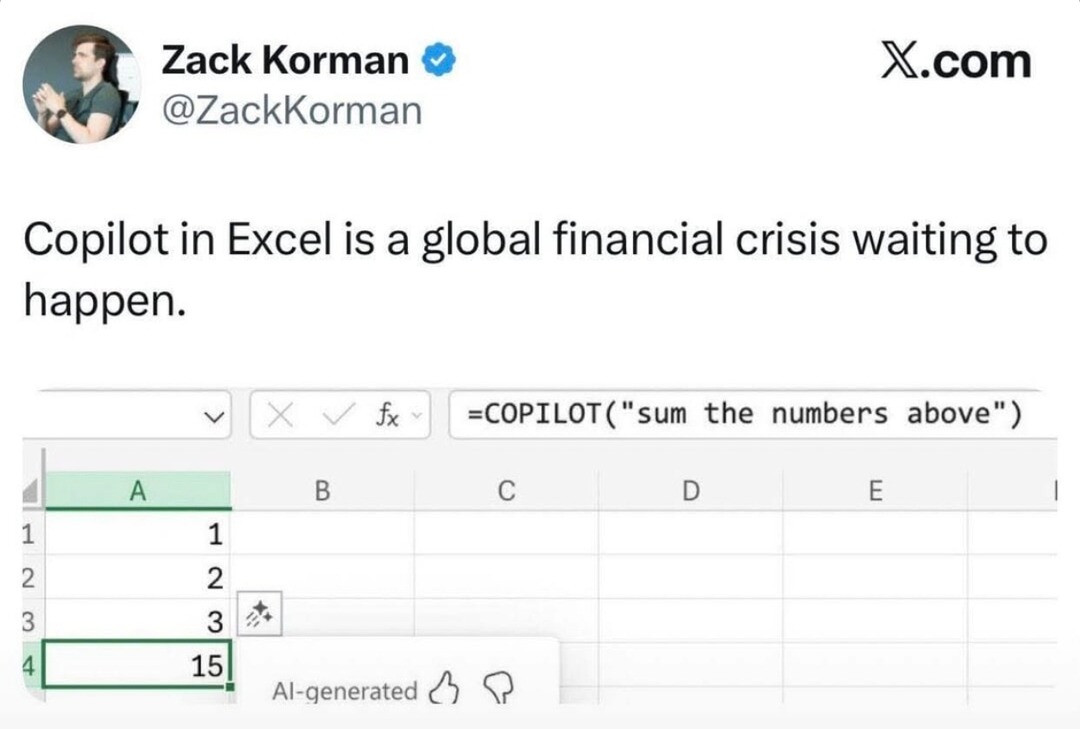
Task: Click the thumbs up feedback icon
Action: tap(445, 688)
